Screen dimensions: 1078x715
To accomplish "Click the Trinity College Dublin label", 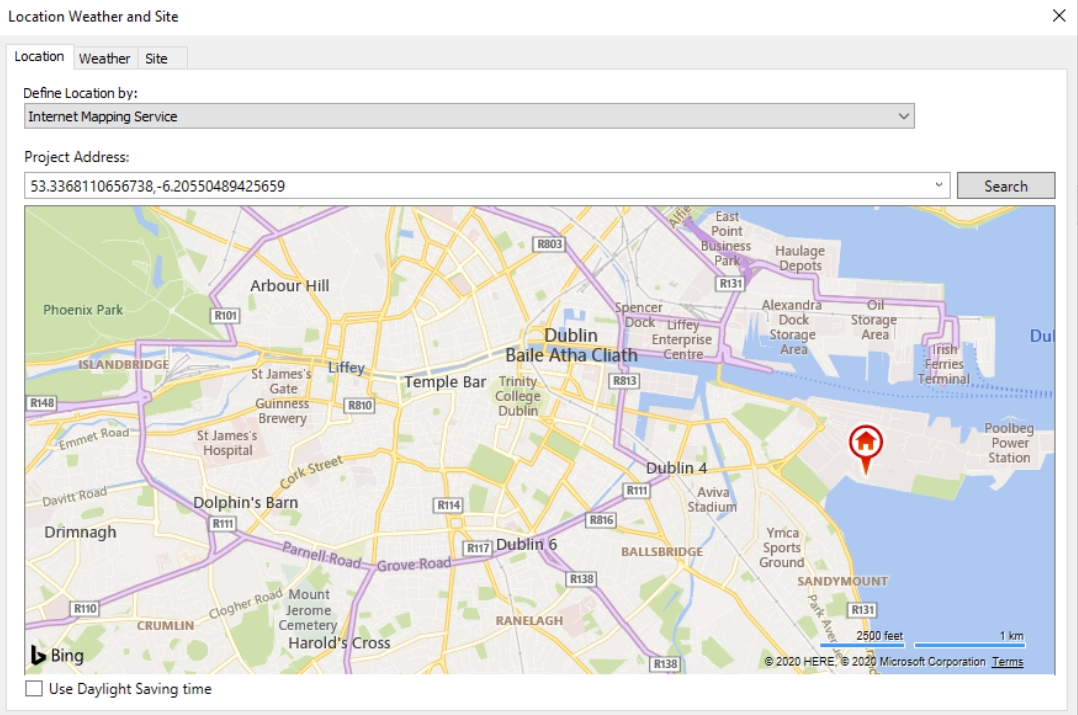I will [518, 396].
